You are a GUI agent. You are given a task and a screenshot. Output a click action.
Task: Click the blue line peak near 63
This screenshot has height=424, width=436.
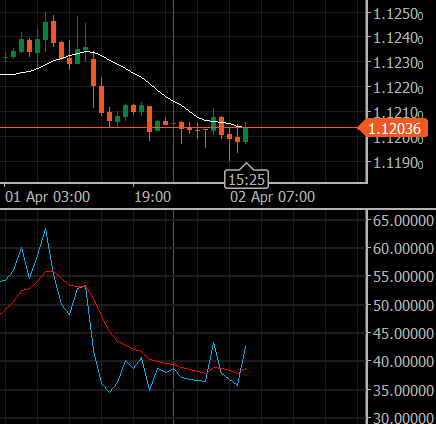(46, 229)
